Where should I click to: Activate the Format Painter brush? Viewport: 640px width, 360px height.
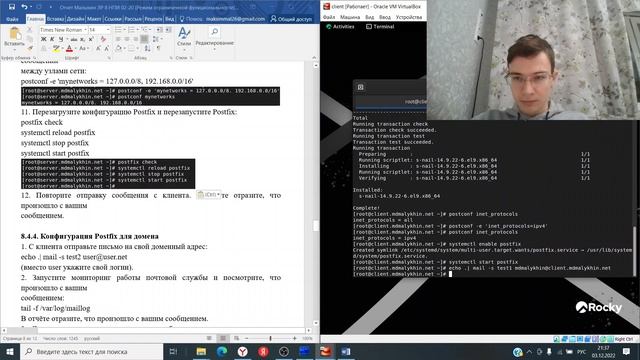pyautogui.click(x=30, y=48)
